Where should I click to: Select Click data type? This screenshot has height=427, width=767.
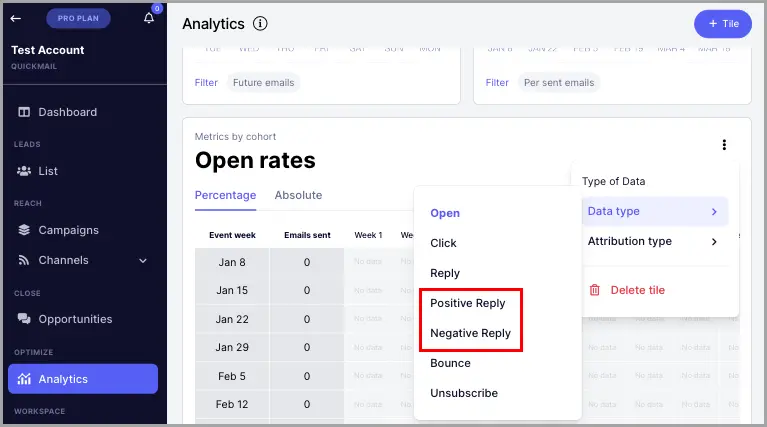443,243
